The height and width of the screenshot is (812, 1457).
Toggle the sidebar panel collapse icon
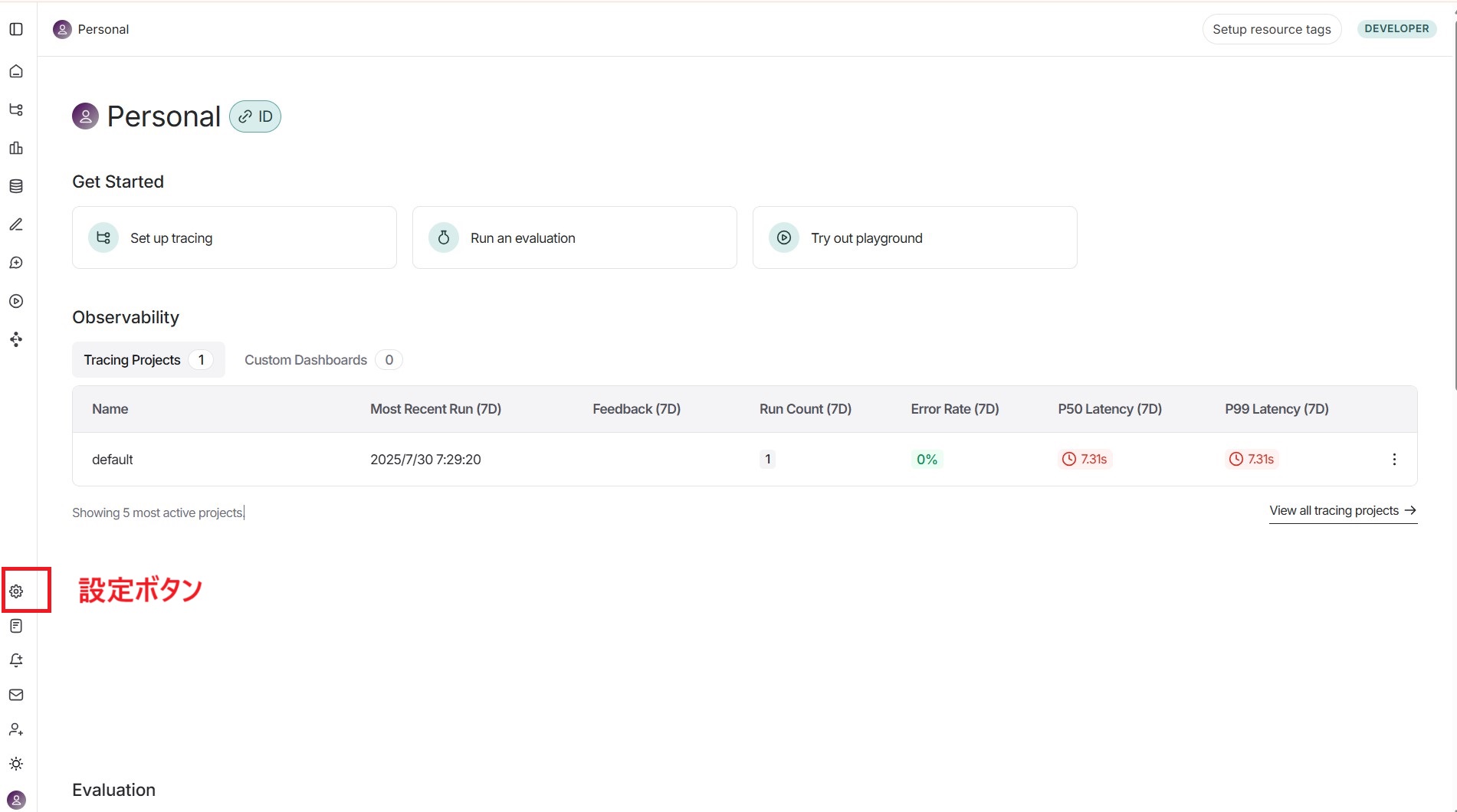[x=16, y=29]
